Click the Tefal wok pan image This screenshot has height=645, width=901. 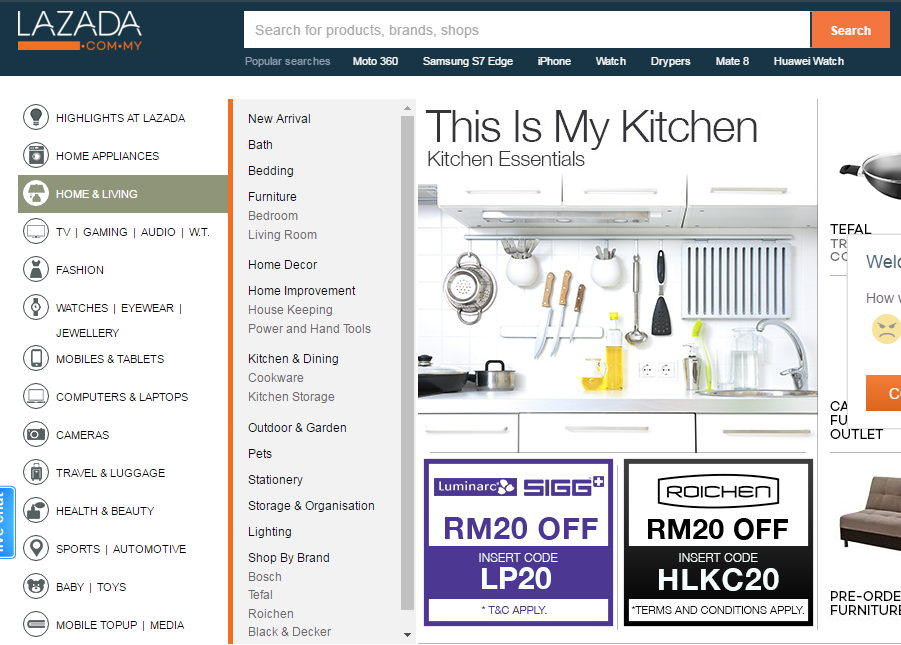click(870, 175)
